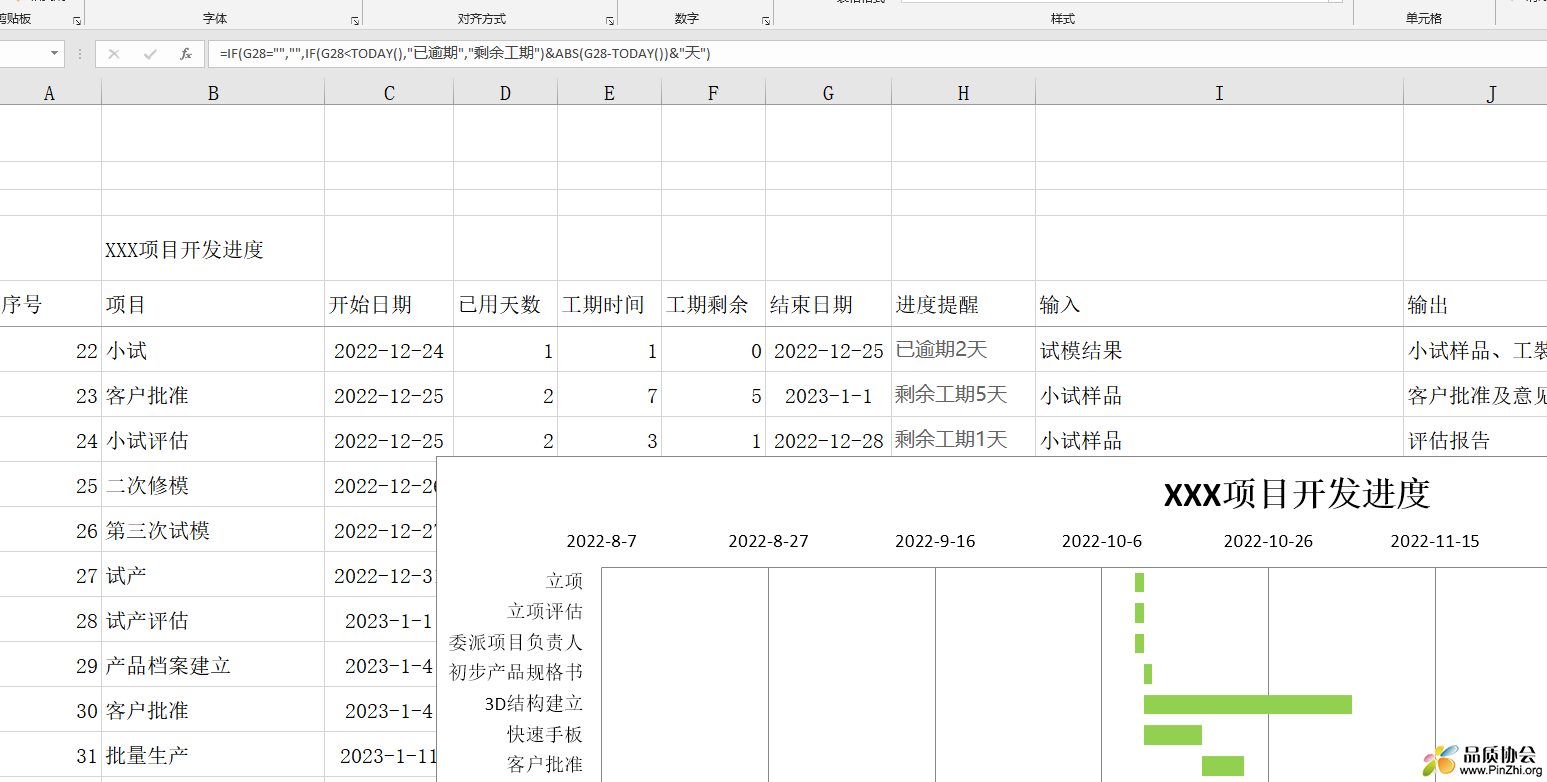Select the 试模结果 input cell
Screen dimensions: 1547x782
1219,350
